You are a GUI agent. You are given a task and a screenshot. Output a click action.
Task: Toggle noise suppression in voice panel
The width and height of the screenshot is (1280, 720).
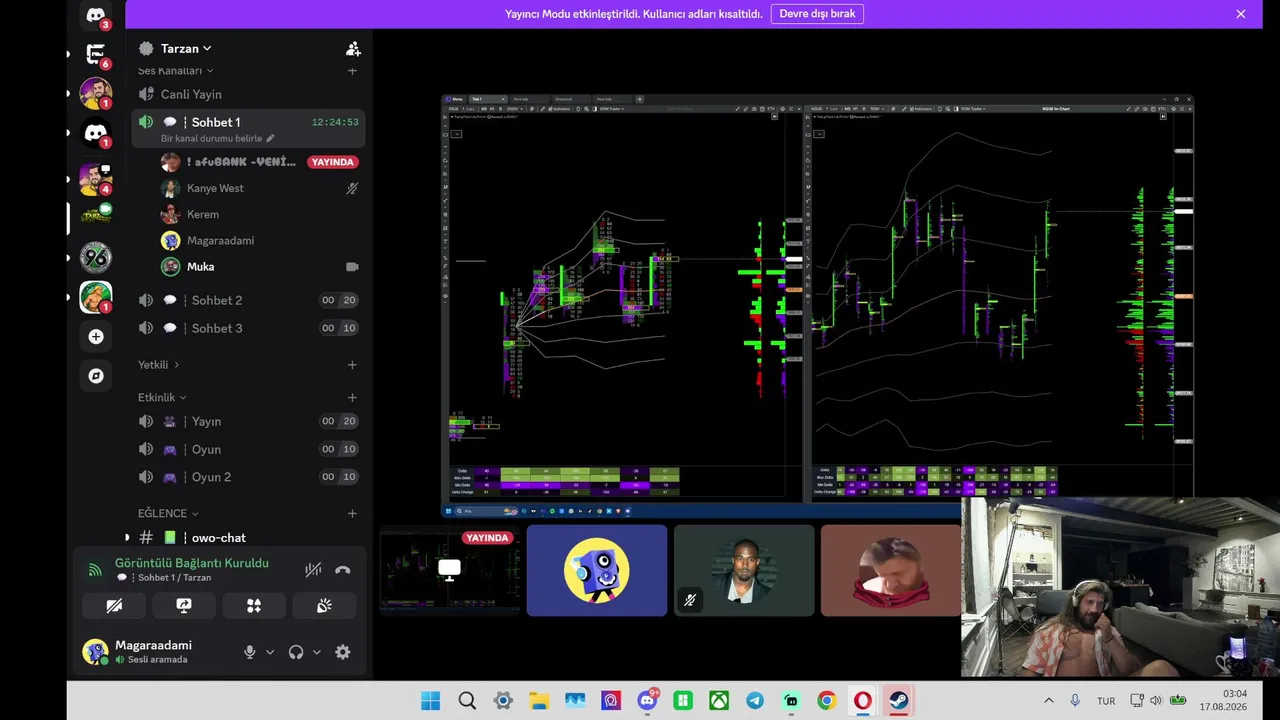[313, 570]
